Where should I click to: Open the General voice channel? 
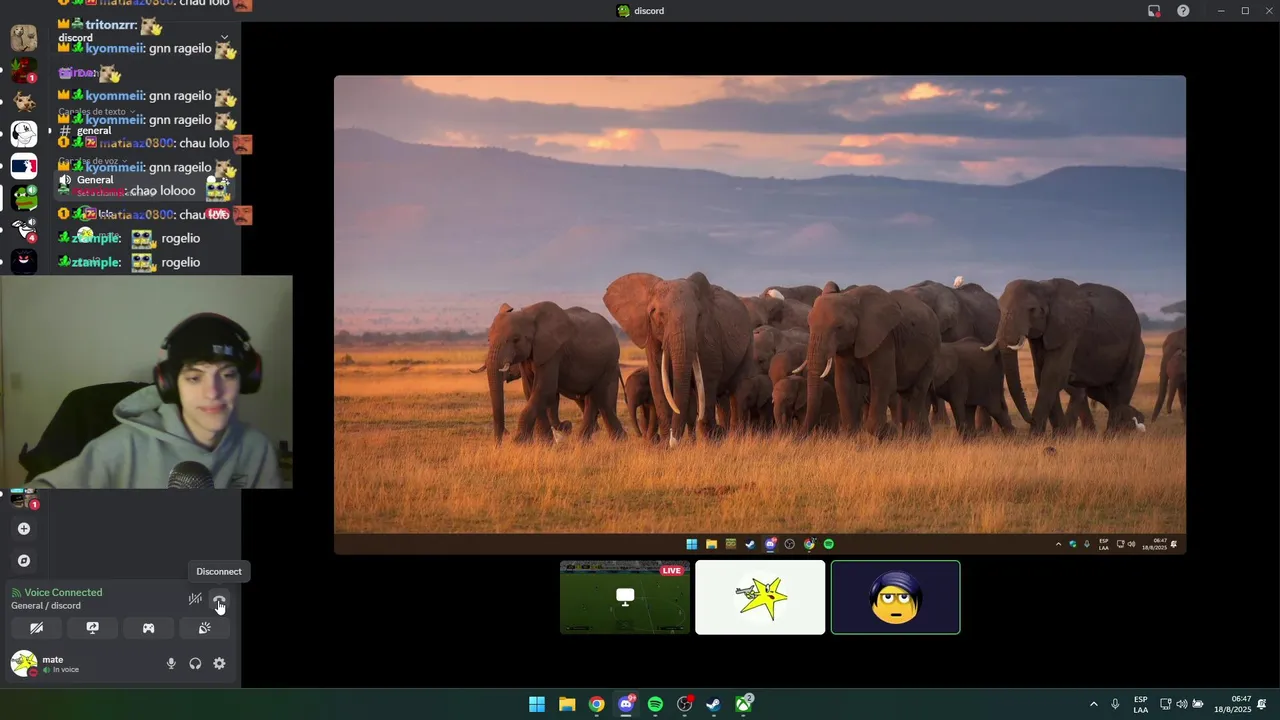95,180
